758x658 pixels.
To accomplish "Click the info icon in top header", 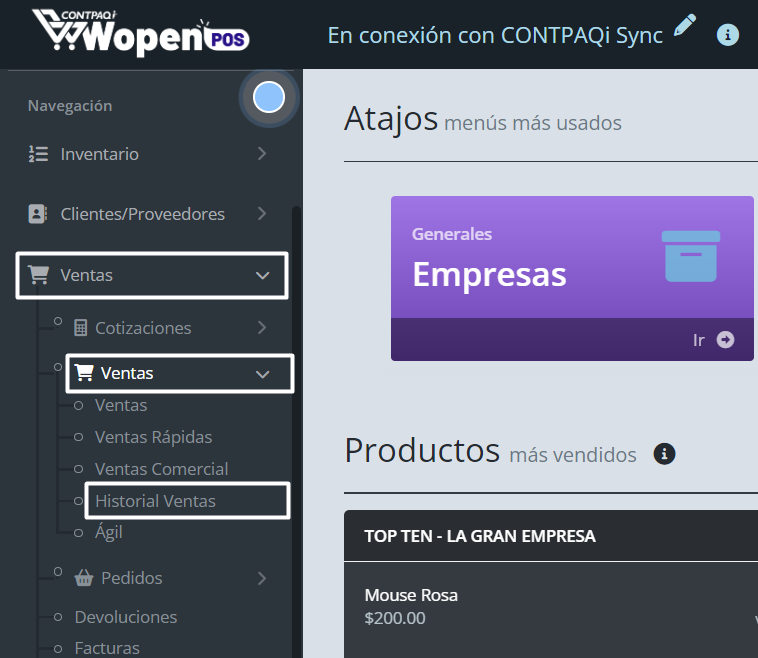I will 728,35.
